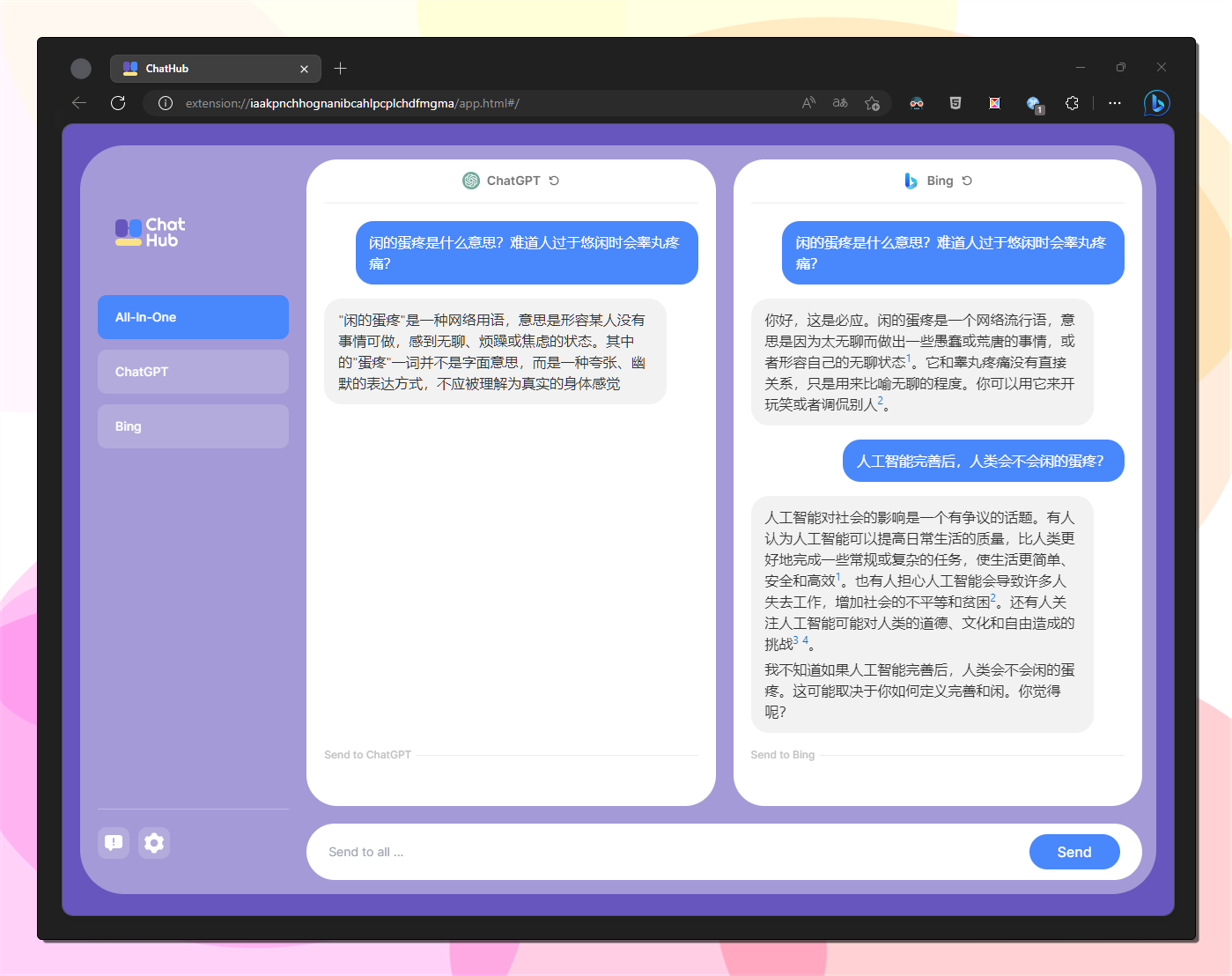
Task: Click the translate icon in address bar
Action: tap(840, 103)
